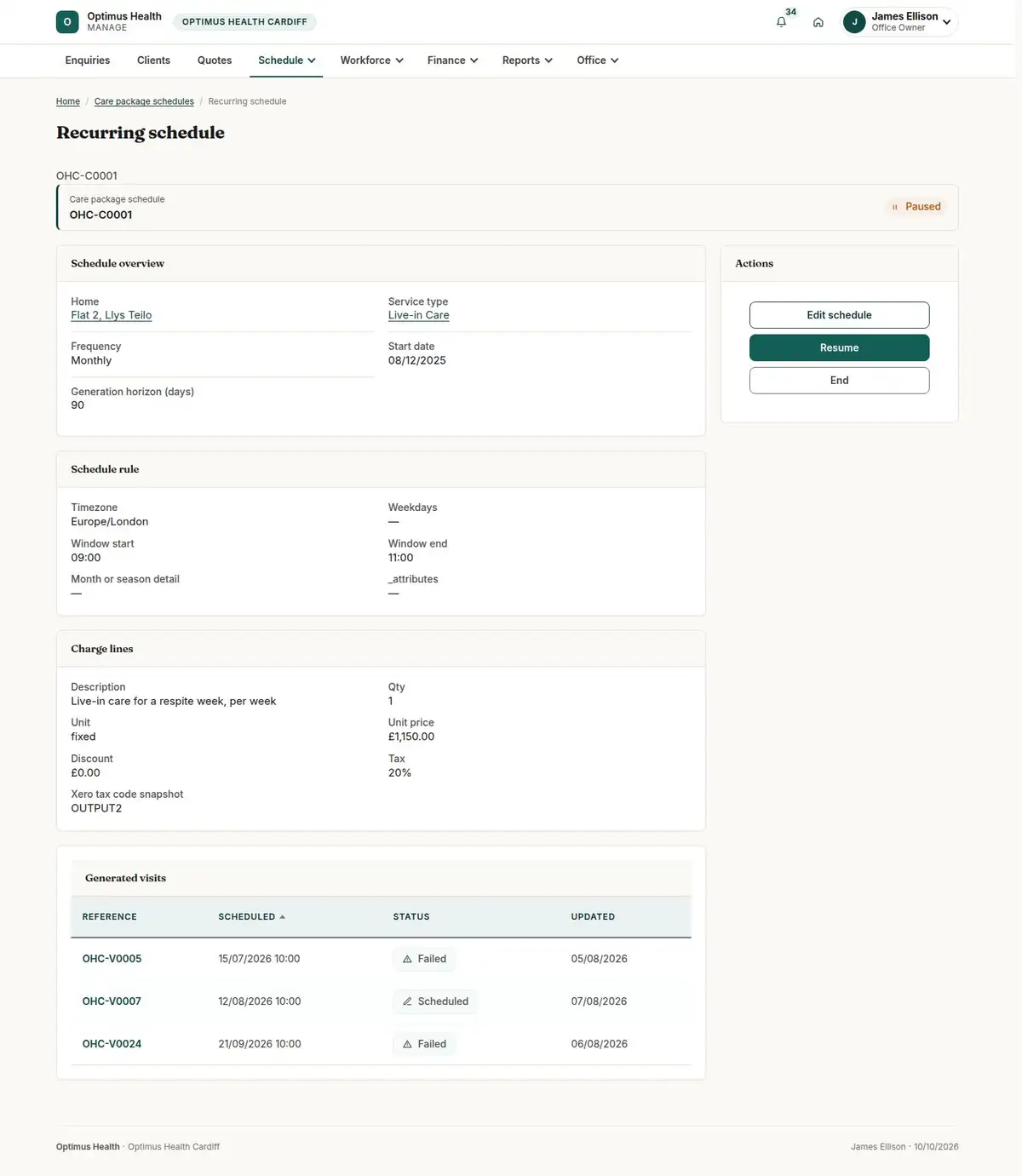Click the Status column header
1022x1176 pixels.
411,917
